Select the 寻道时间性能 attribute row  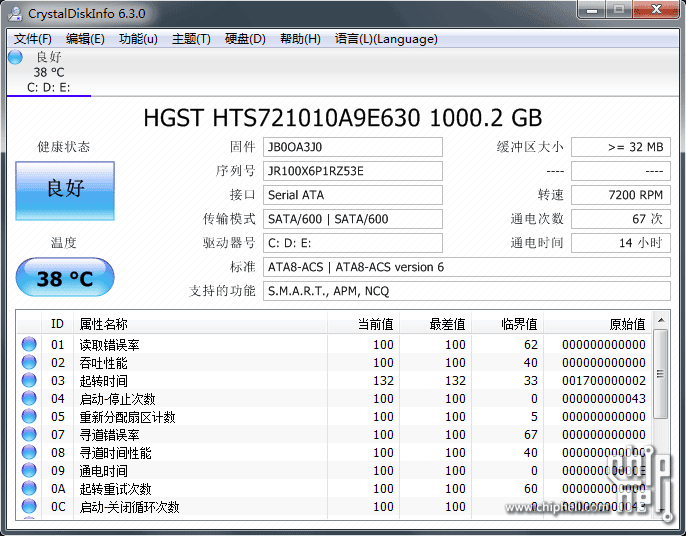click(335, 452)
